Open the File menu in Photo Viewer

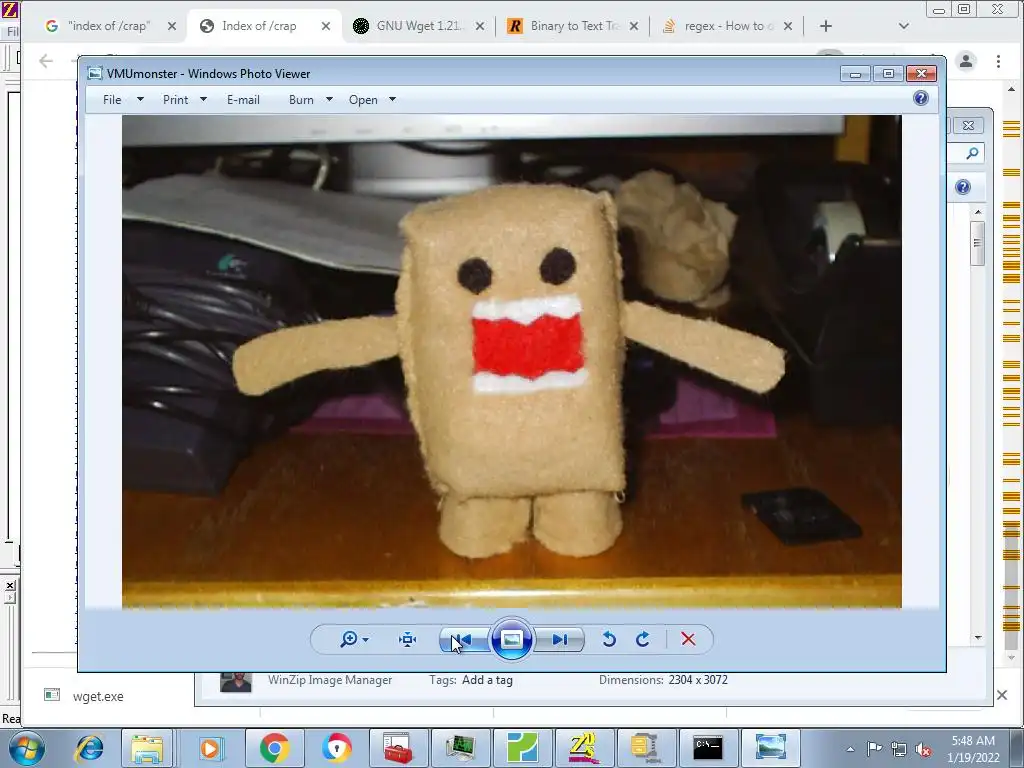coord(112,100)
